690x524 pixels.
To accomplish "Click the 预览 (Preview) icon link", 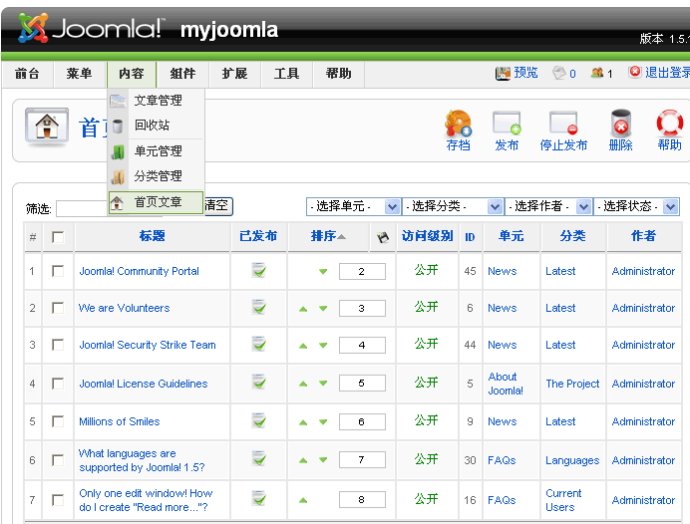I will [516, 73].
